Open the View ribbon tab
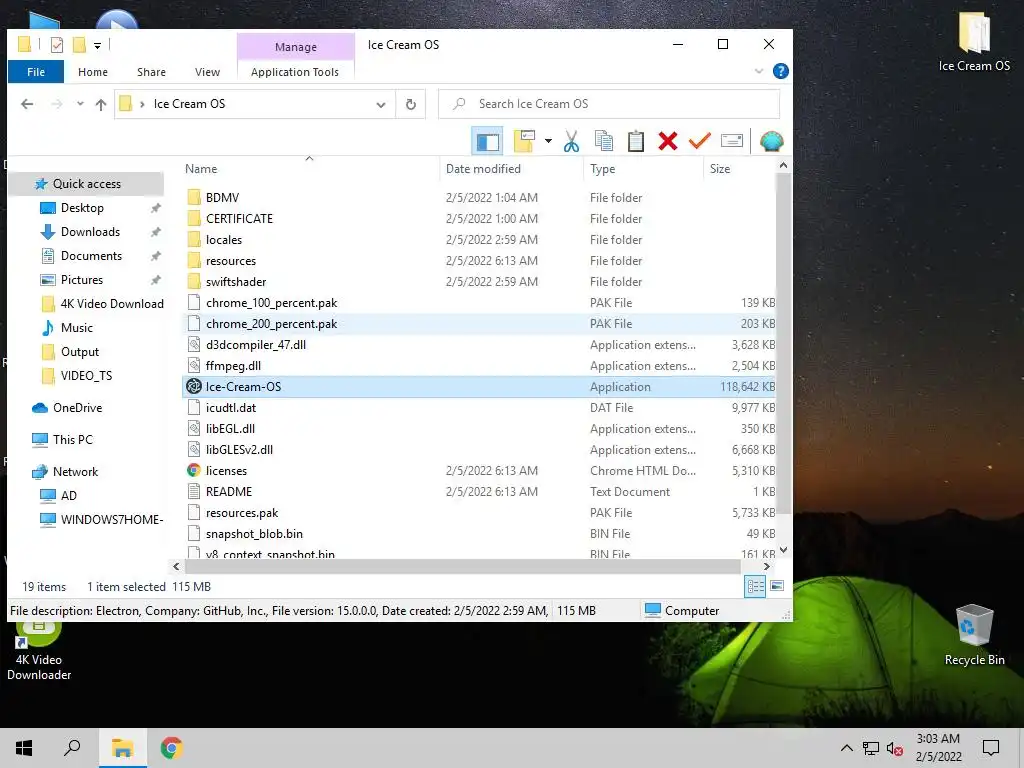 tap(208, 72)
